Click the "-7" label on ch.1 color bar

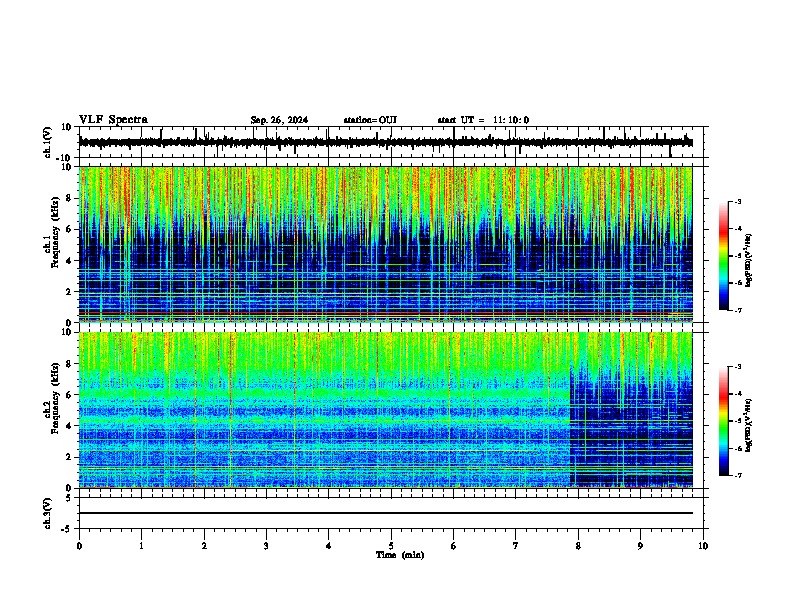(x=737, y=310)
